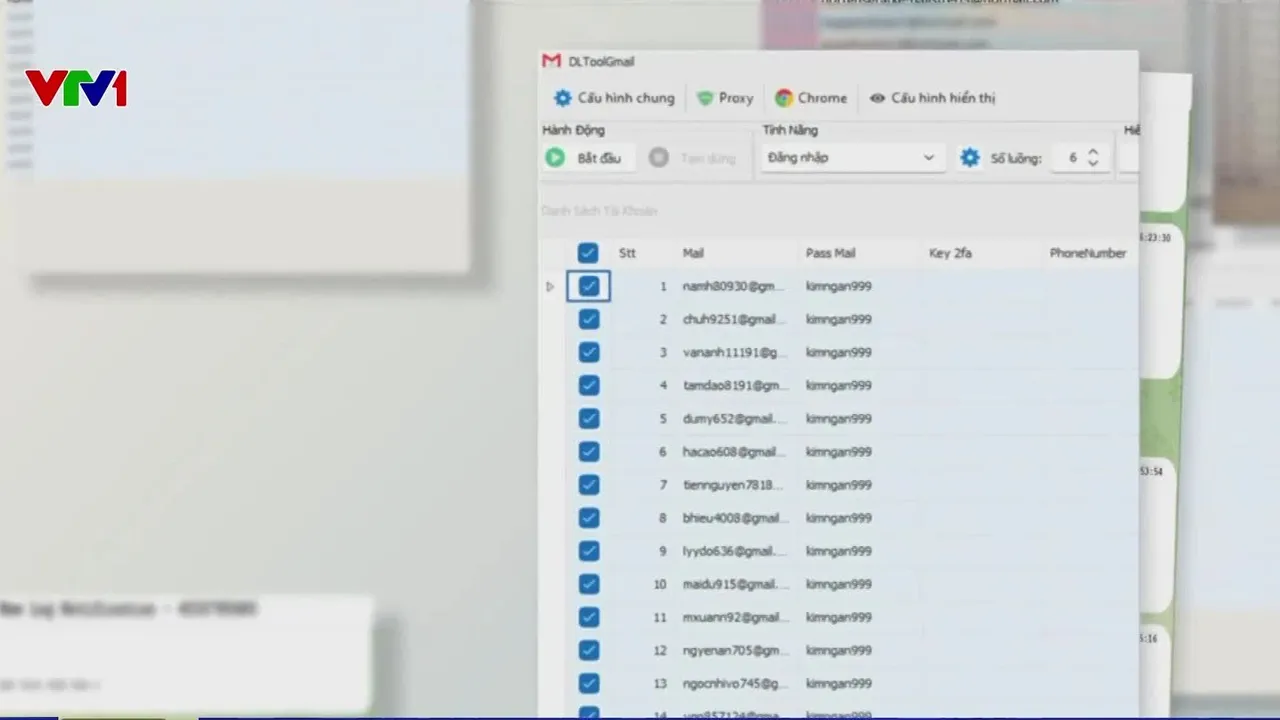Viewport: 1280px width, 720px height.
Task: Click the blue gear beside Số luồng
Action: 969,158
